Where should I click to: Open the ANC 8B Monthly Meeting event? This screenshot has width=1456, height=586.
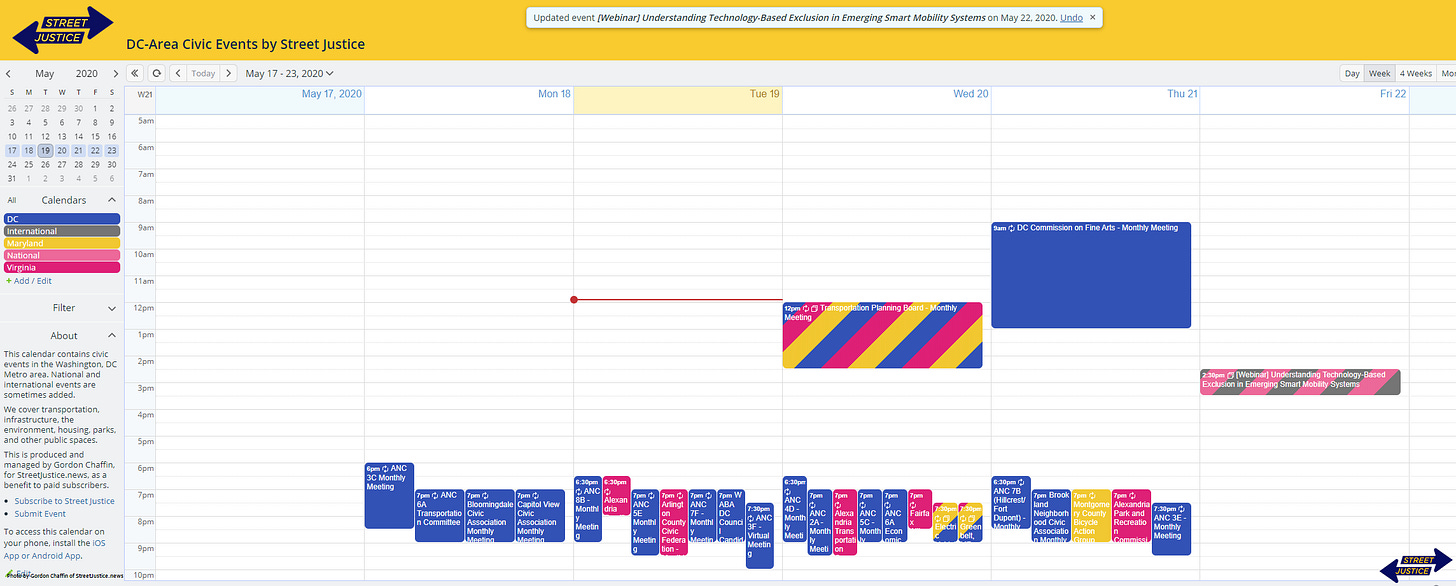click(588, 509)
